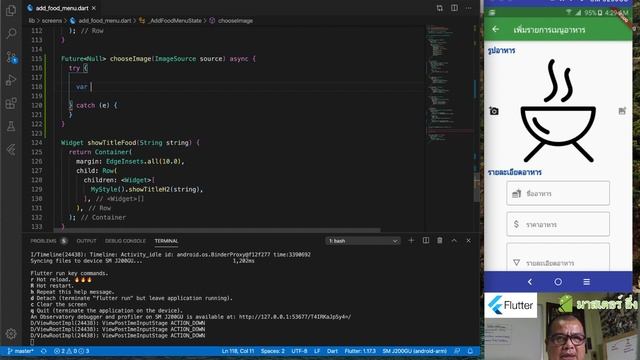Click the master branch in status bar
The width and height of the screenshot is (640, 360).
coord(20,351)
